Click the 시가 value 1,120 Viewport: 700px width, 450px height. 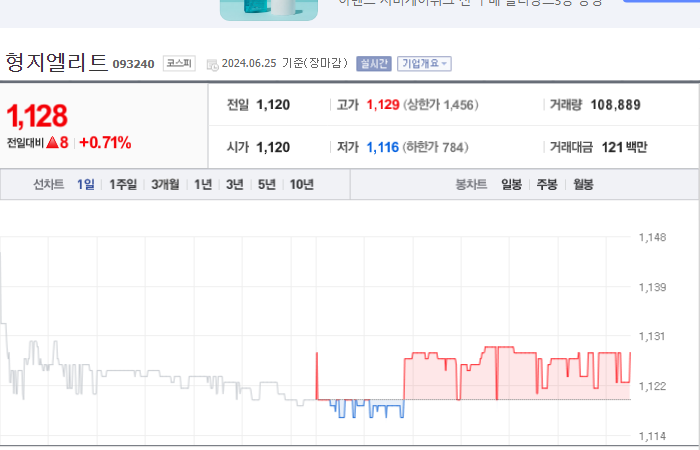click(x=273, y=147)
